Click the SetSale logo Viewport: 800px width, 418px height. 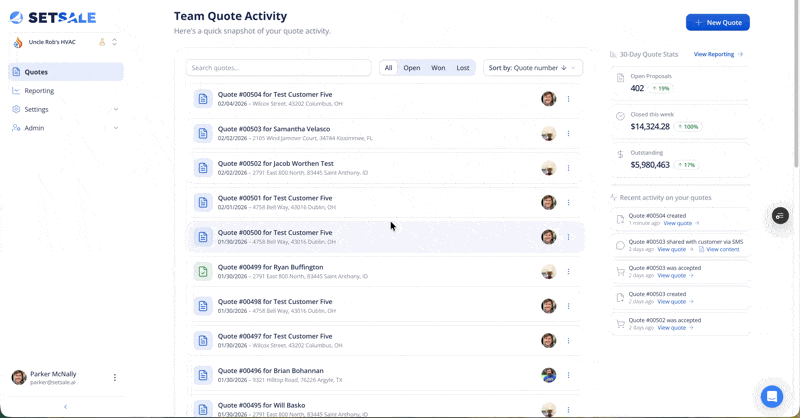click(53, 17)
